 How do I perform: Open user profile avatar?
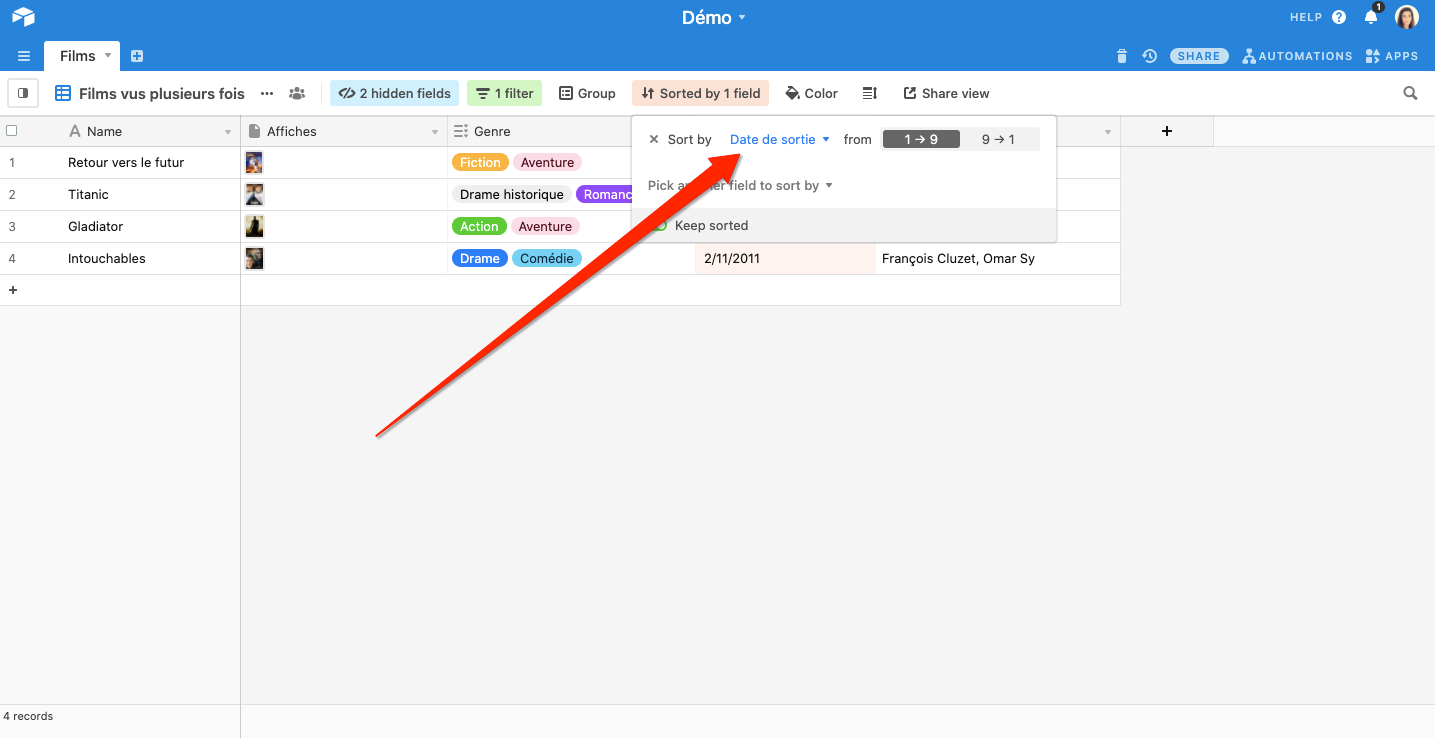tap(1407, 17)
